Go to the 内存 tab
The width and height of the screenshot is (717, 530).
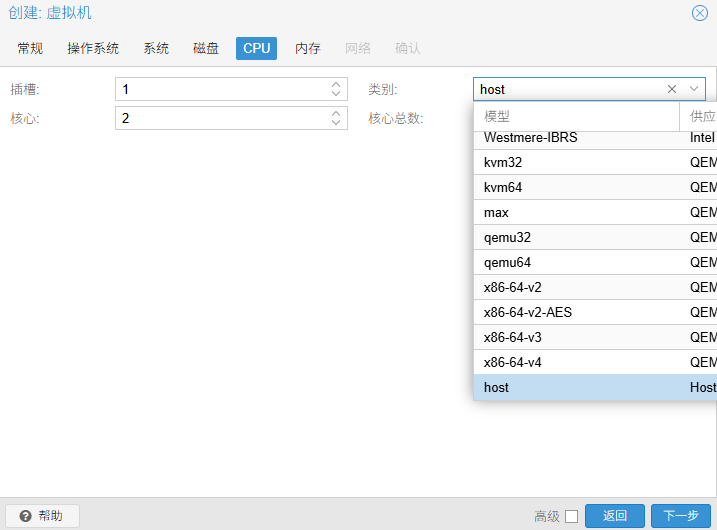tap(308, 48)
